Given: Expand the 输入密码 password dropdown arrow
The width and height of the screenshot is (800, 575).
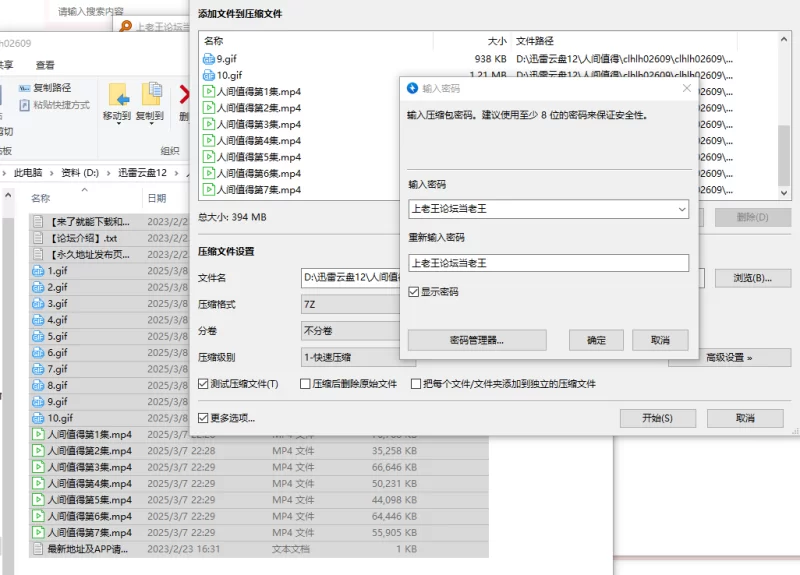Looking at the screenshot, I should point(681,209).
